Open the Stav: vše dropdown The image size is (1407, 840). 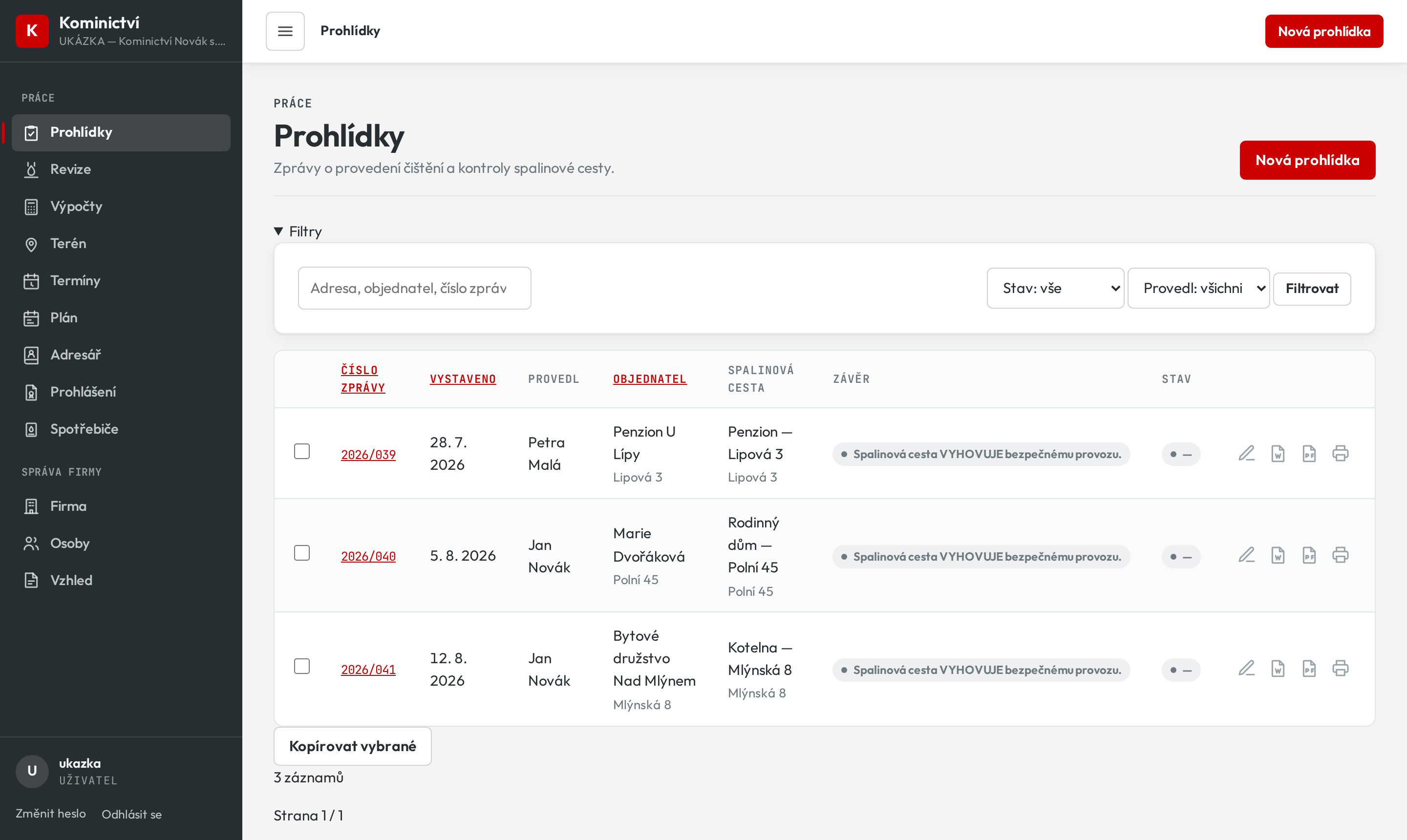coord(1055,289)
